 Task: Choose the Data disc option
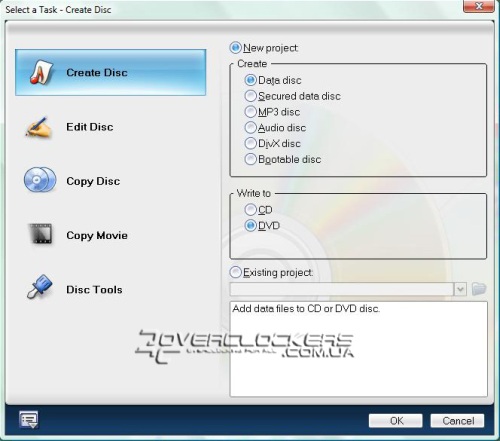click(x=250, y=80)
